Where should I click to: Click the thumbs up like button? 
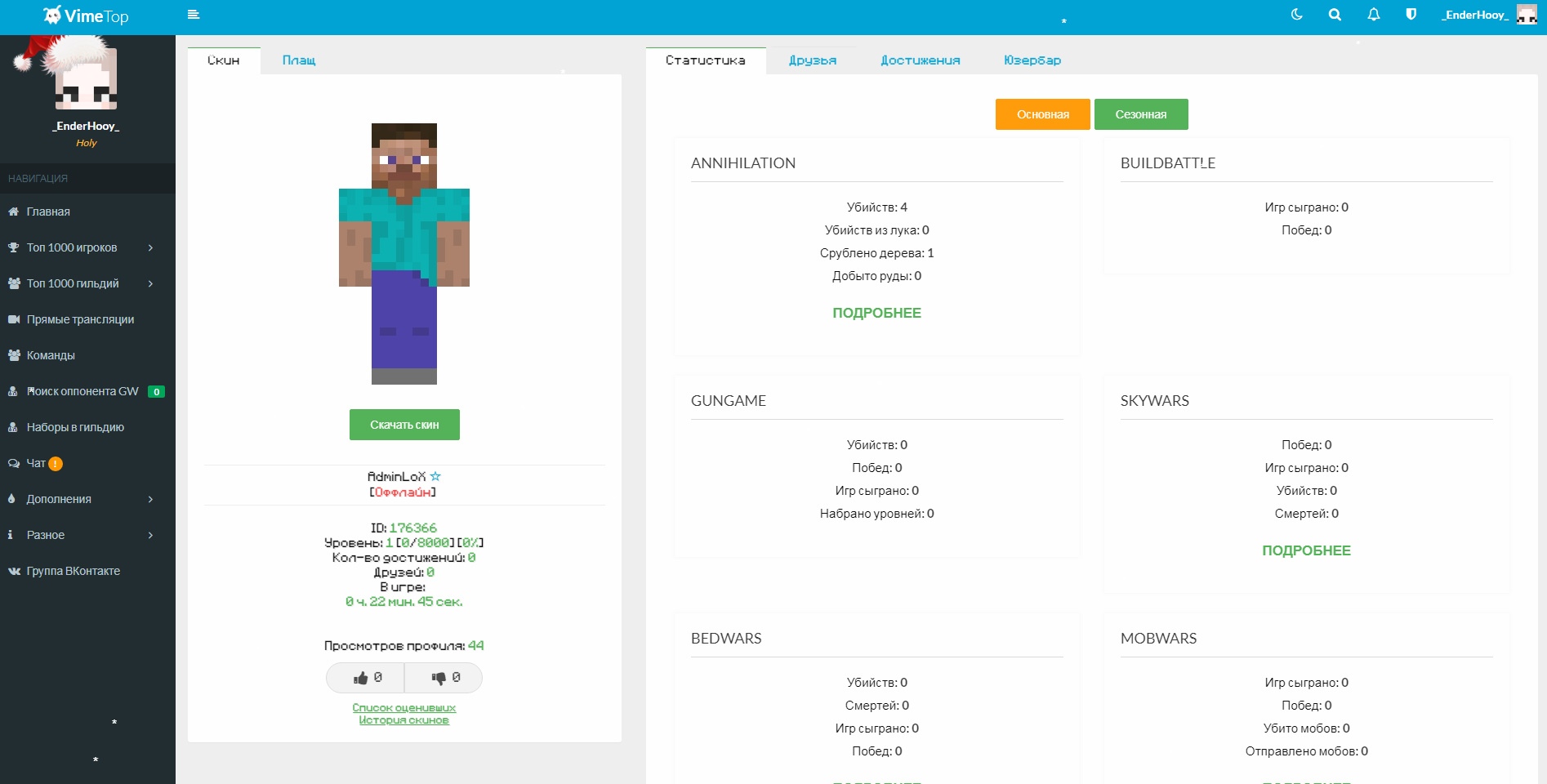(366, 678)
